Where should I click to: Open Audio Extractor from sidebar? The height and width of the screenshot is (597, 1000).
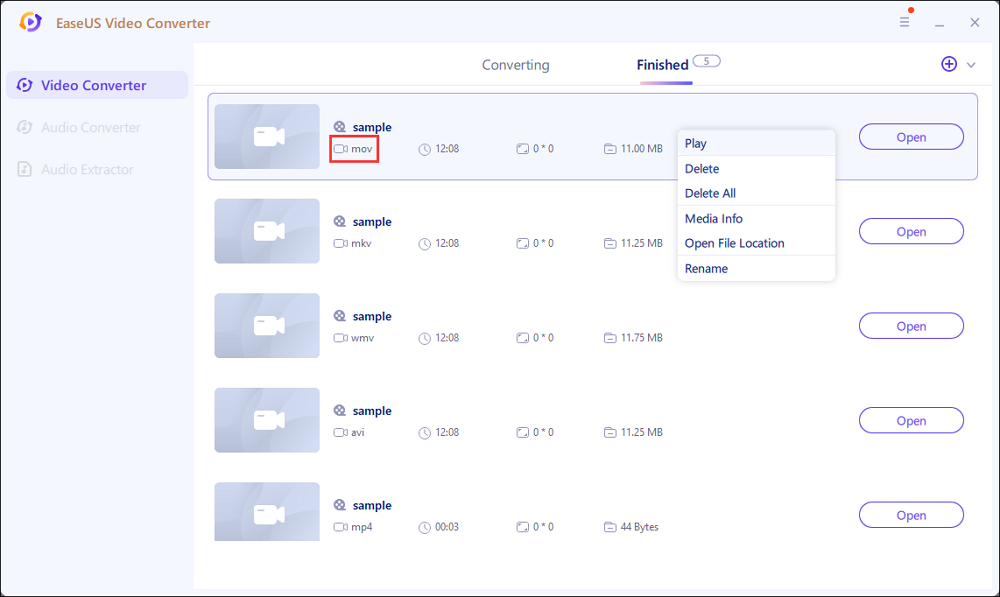coord(87,169)
